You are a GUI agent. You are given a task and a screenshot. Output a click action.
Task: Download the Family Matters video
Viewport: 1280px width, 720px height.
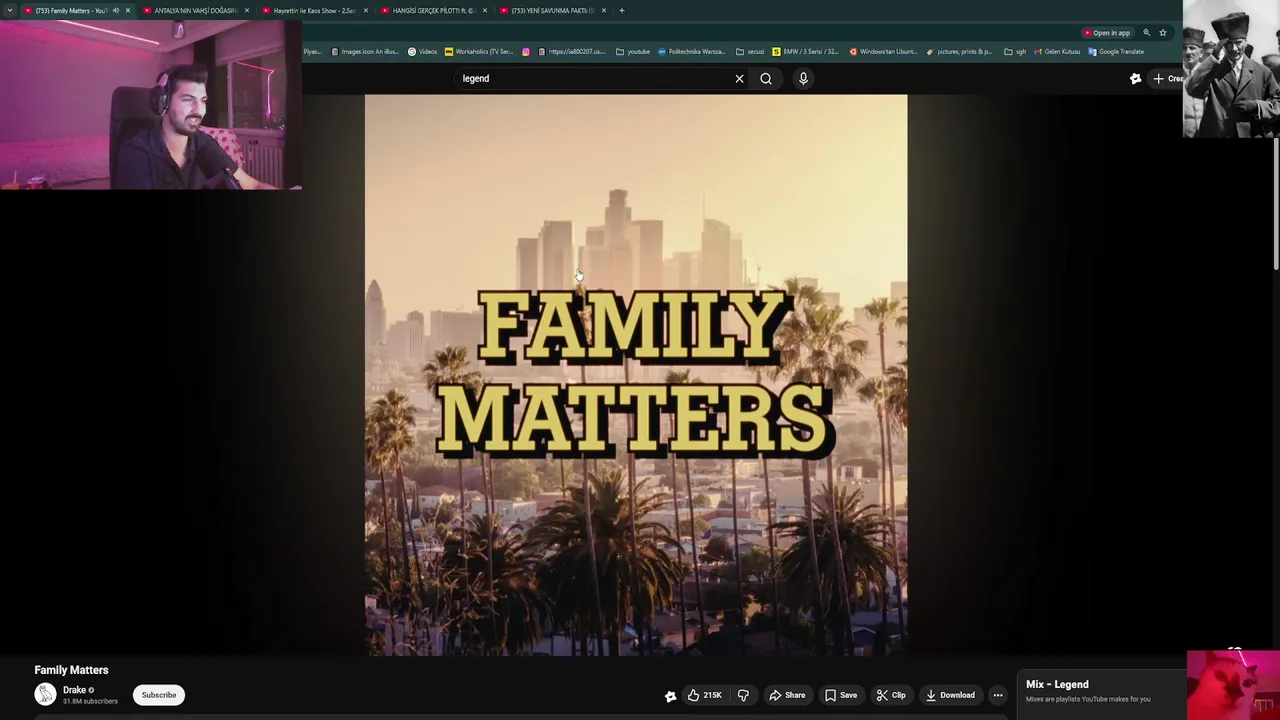949,695
